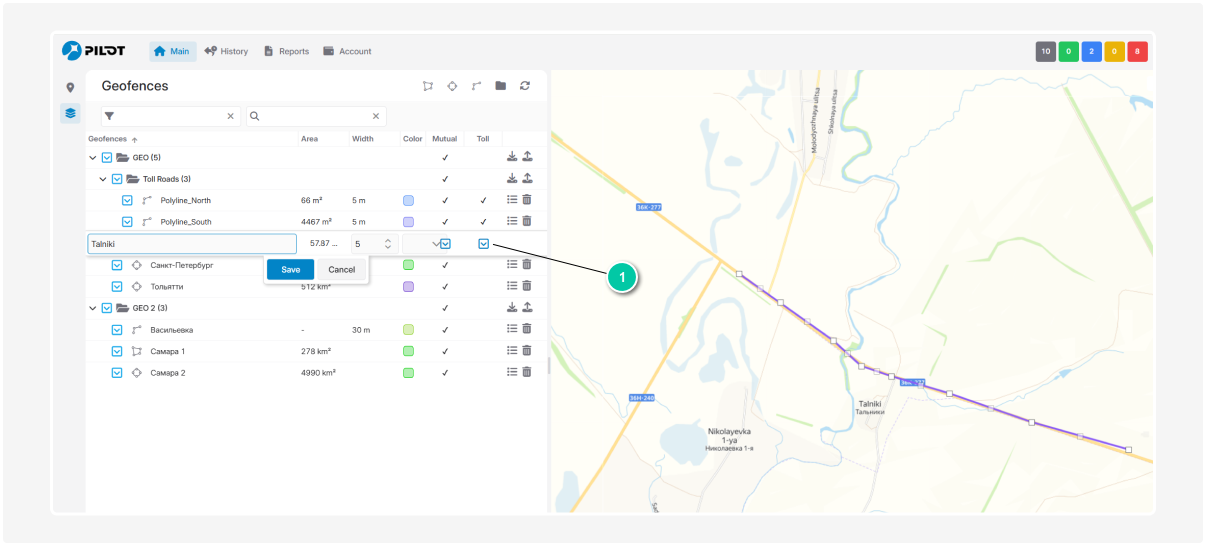The width and height of the screenshot is (1206, 546).
Task: Create a new circle geofence
Action: click(x=452, y=86)
